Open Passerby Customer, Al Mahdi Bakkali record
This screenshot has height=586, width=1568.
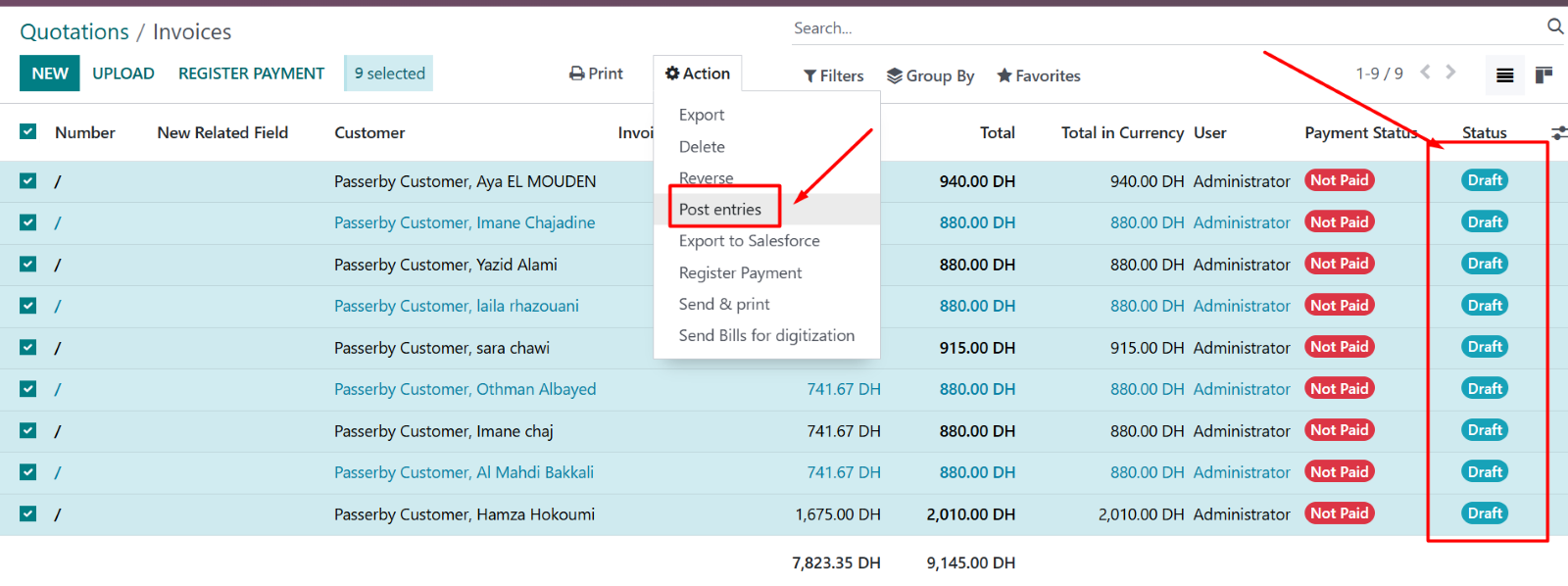tap(464, 472)
